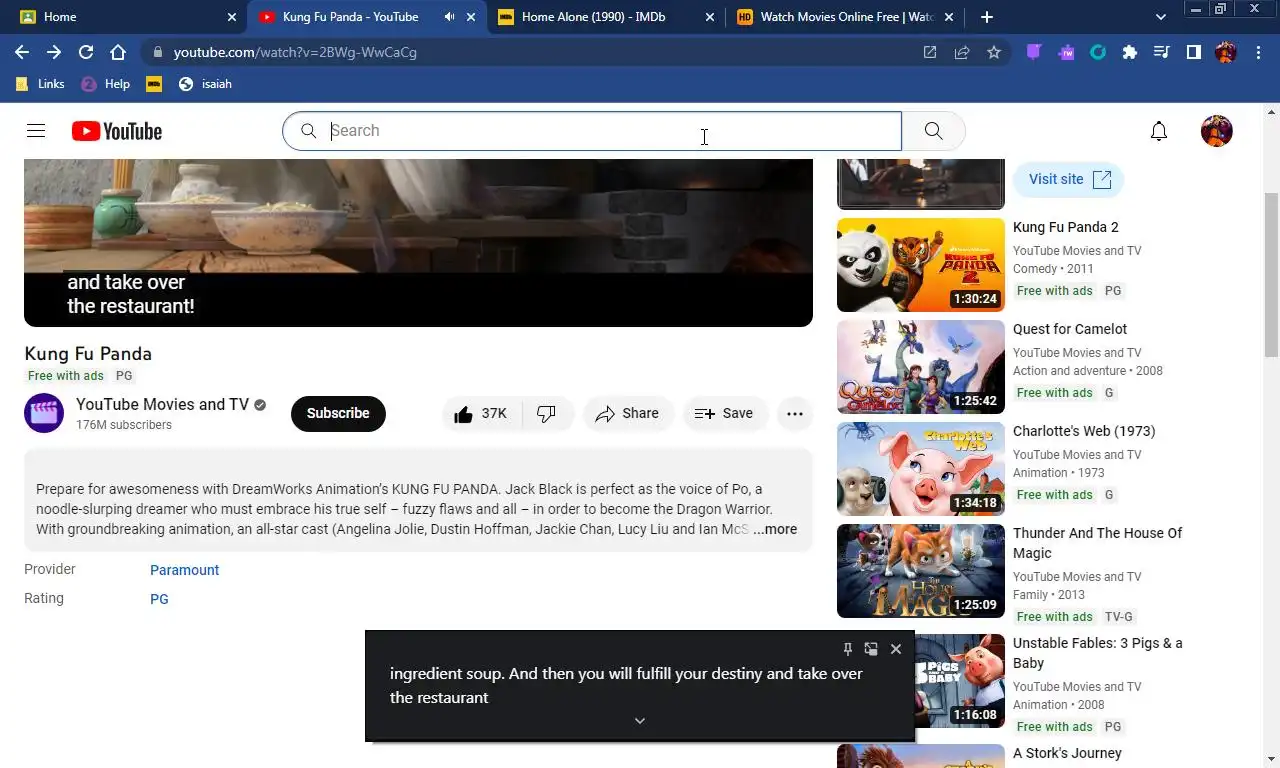The image size is (1280, 768).
Task: Click the teal circular extension icon
Action: coord(1098,52)
